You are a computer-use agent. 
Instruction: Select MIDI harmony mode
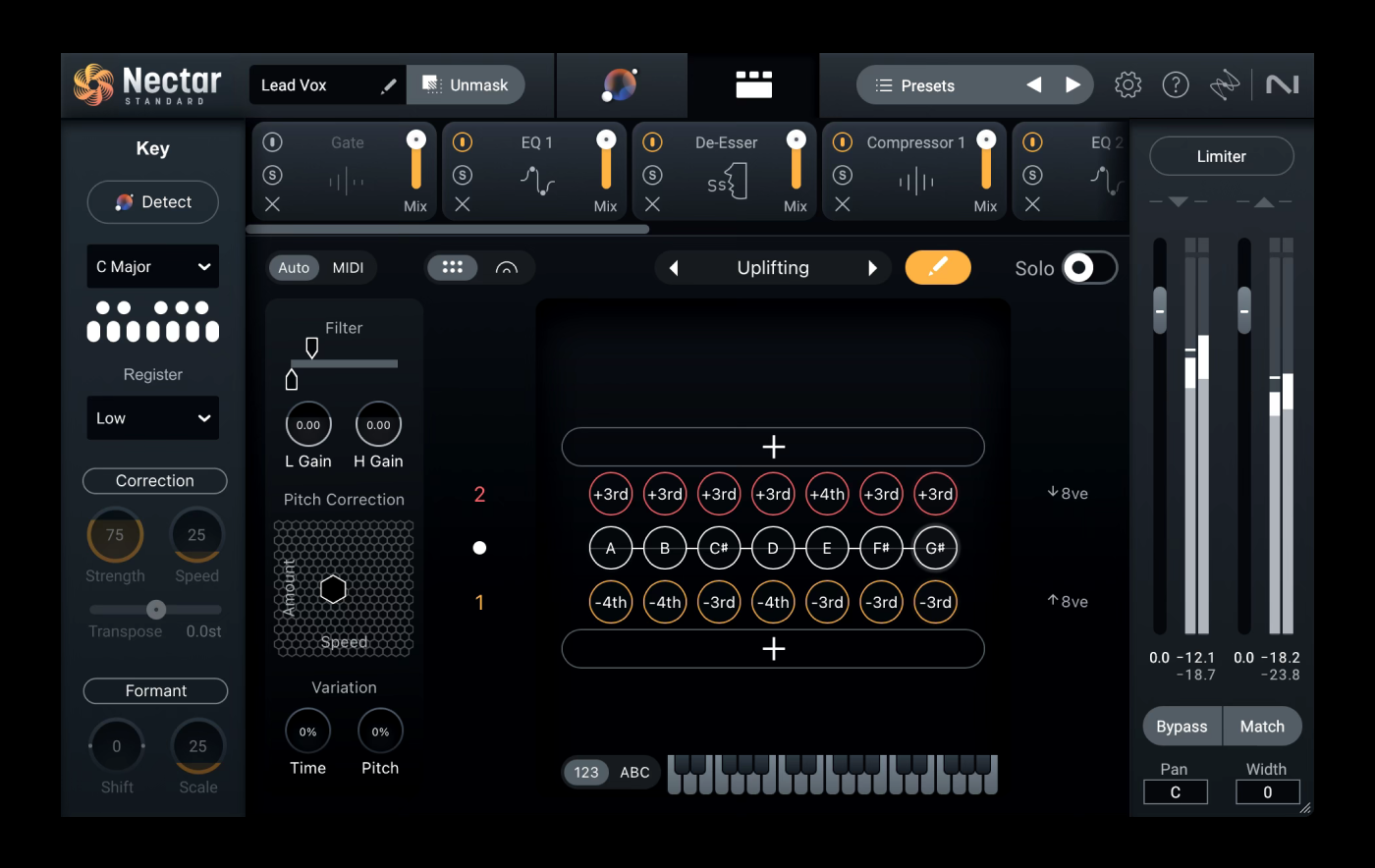tap(348, 267)
